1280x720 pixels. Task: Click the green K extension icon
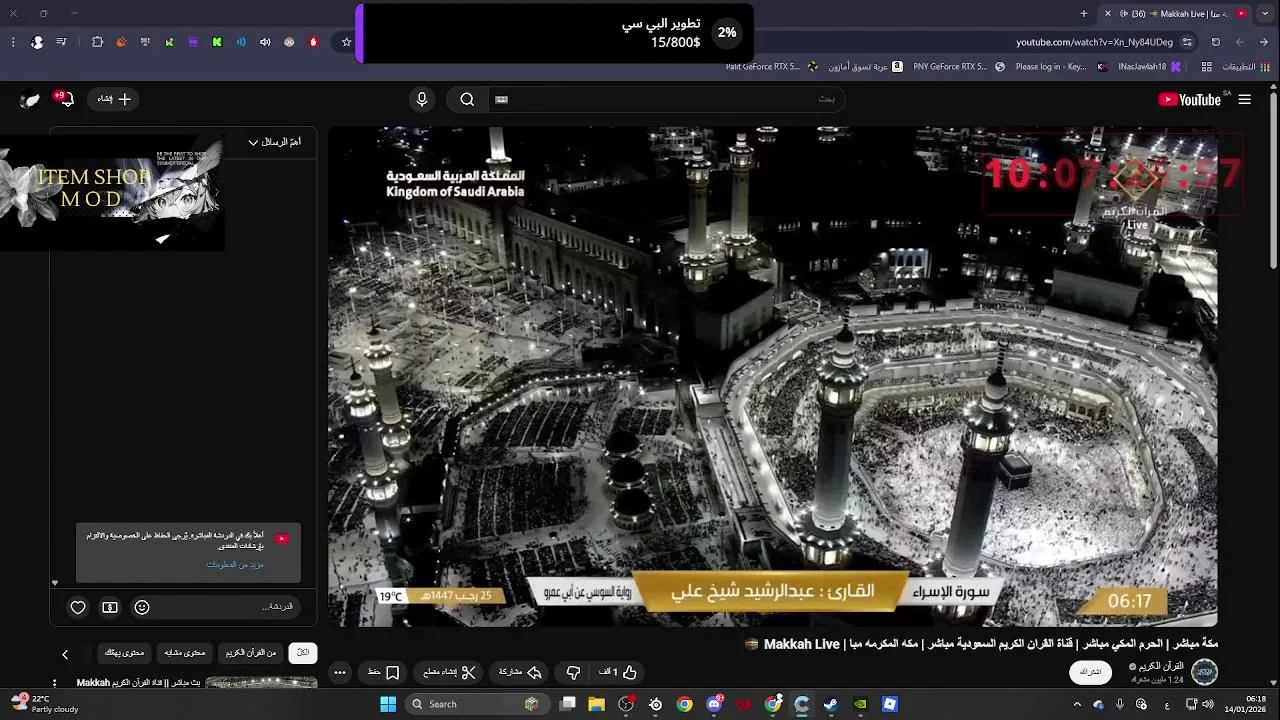click(217, 42)
